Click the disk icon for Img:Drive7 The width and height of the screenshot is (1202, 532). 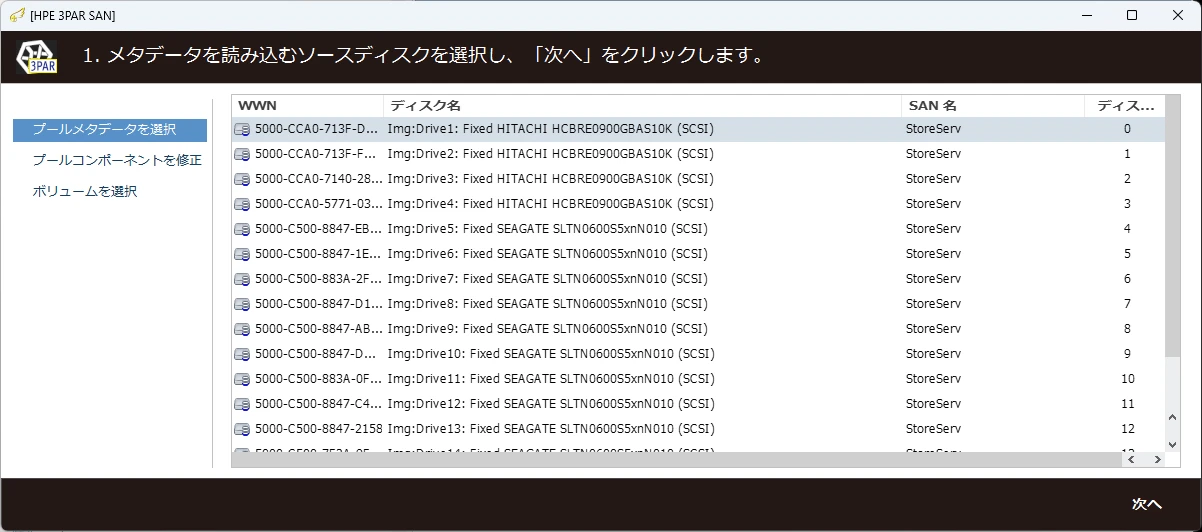pyautogui.click(x=242, y=279)
